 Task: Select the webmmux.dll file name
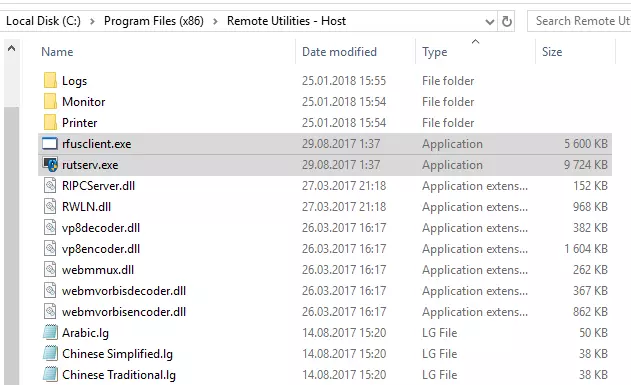coord(98,270)
